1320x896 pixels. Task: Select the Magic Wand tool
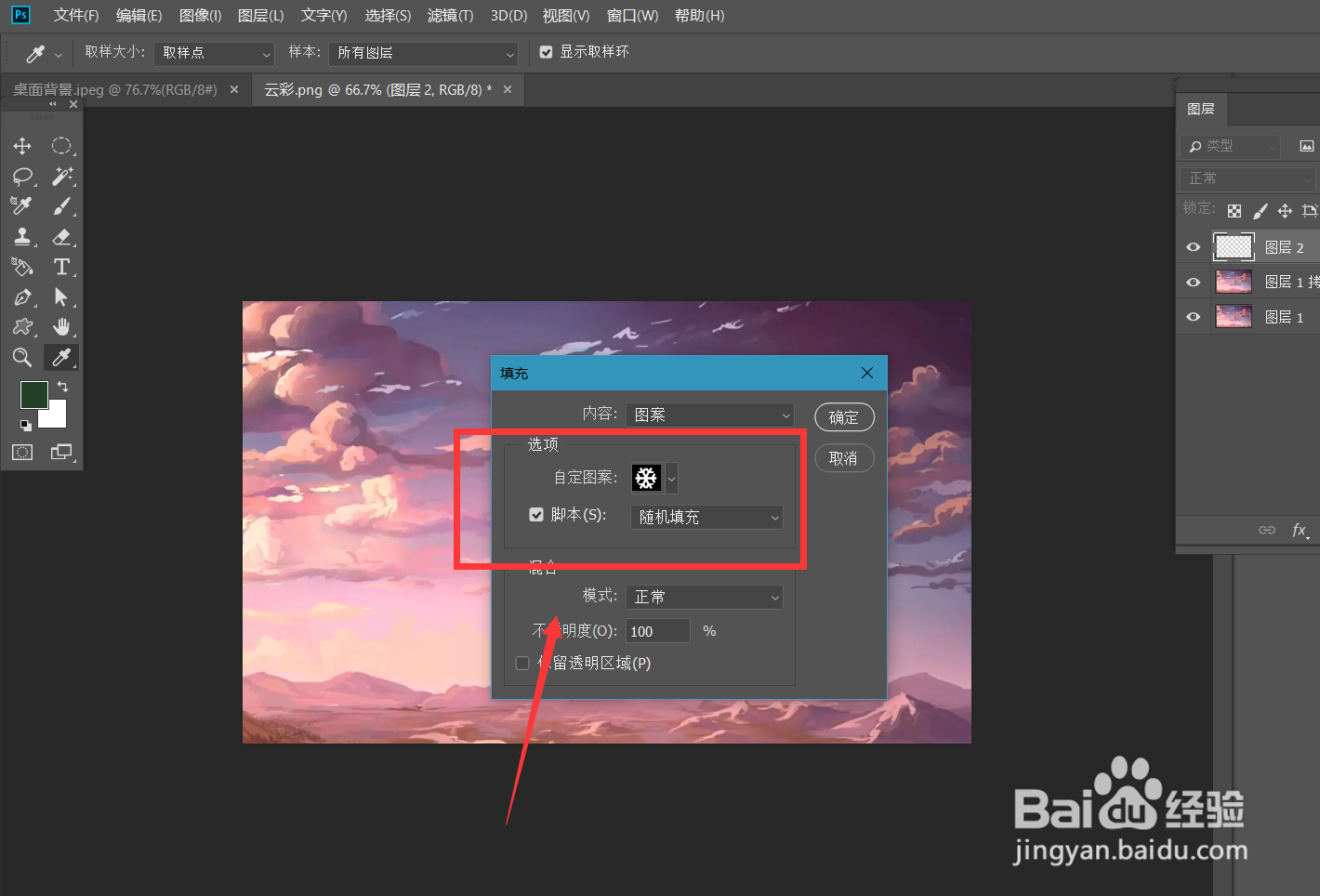[61, 176]
